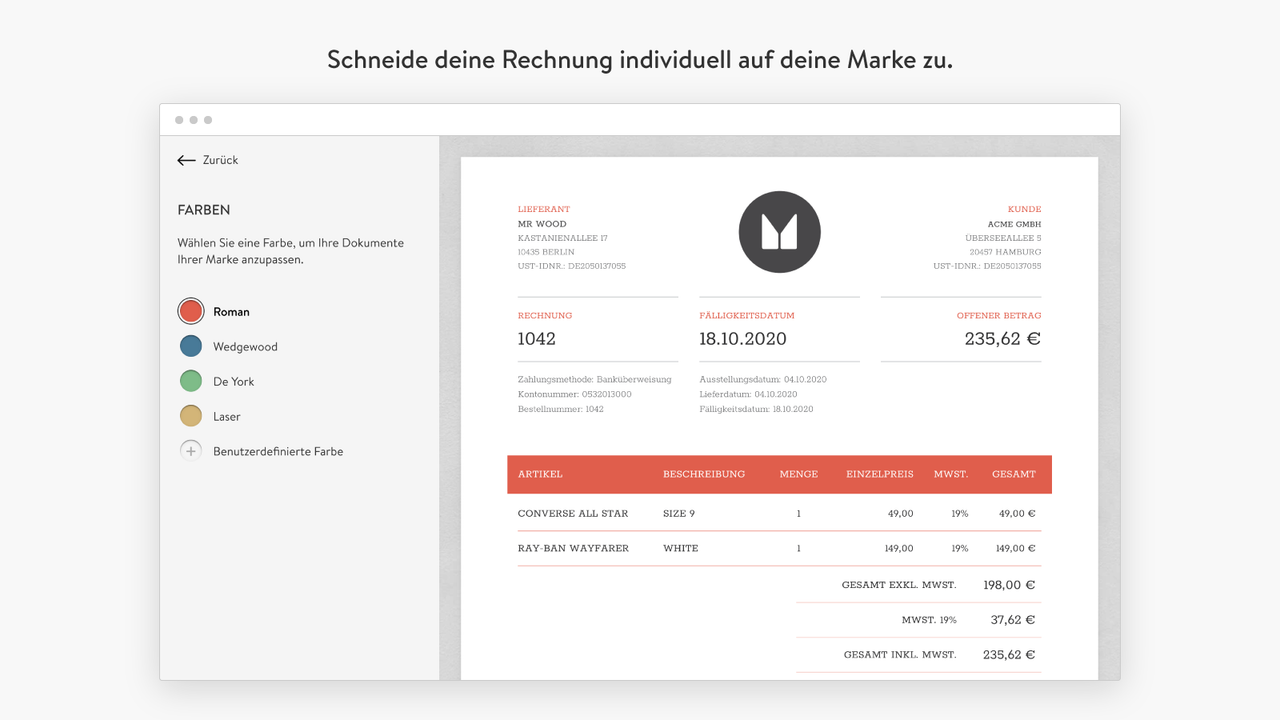Click the LIEFERANT label

(x=544, y=209)
